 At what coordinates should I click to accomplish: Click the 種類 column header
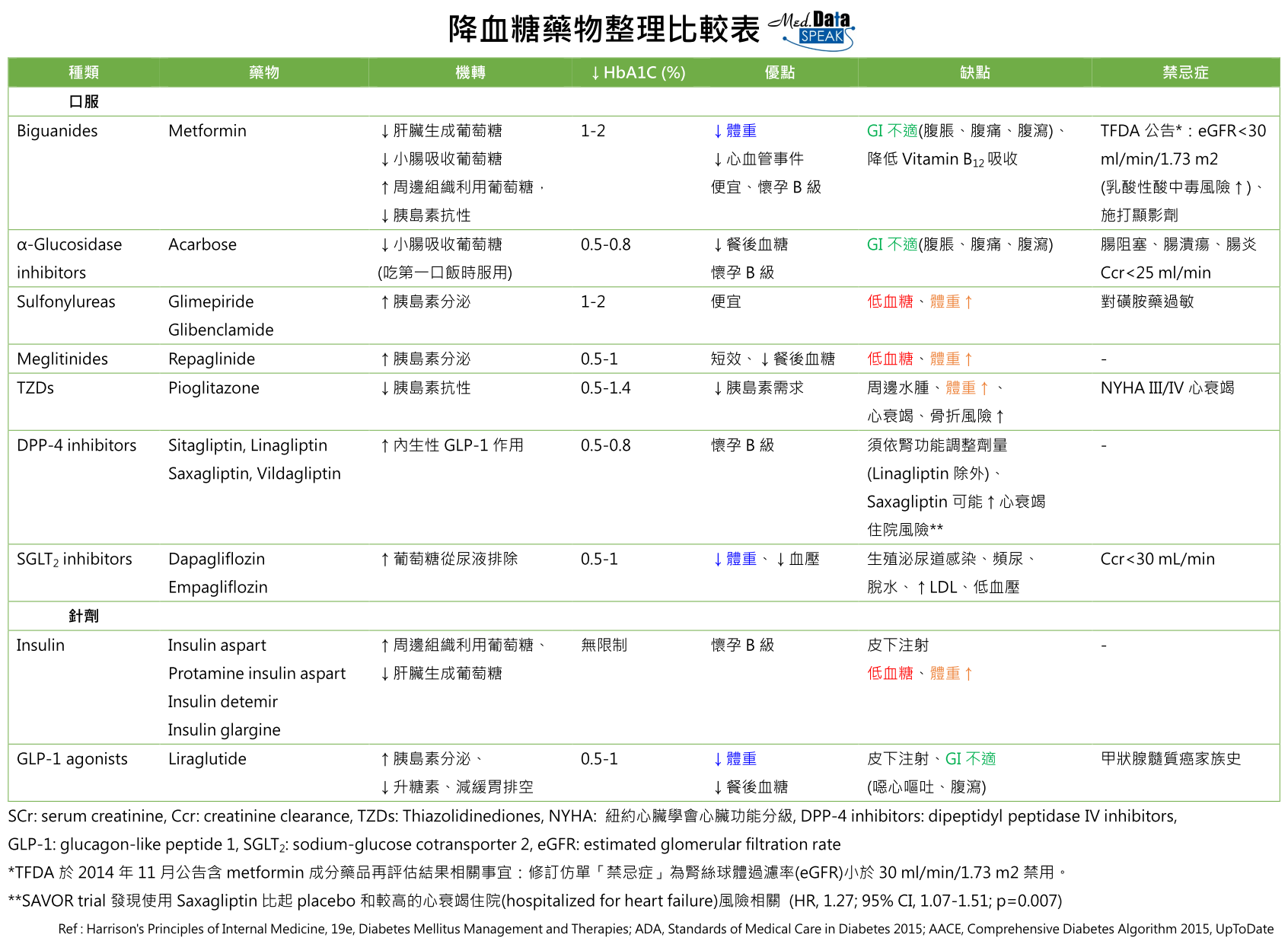pyautogui.click(x=84, y=72)
